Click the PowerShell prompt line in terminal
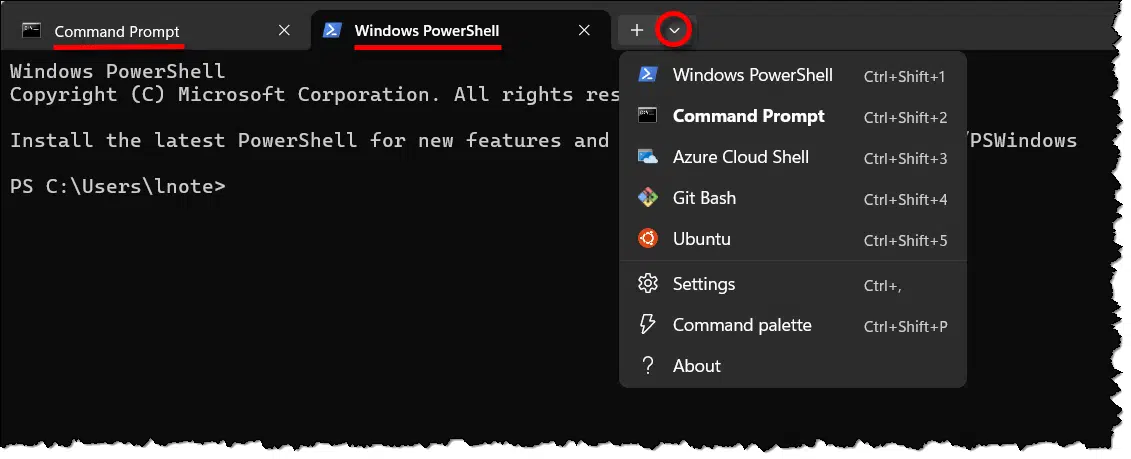Viewport: 1131px width, 459px height. [x=117, y=186]
